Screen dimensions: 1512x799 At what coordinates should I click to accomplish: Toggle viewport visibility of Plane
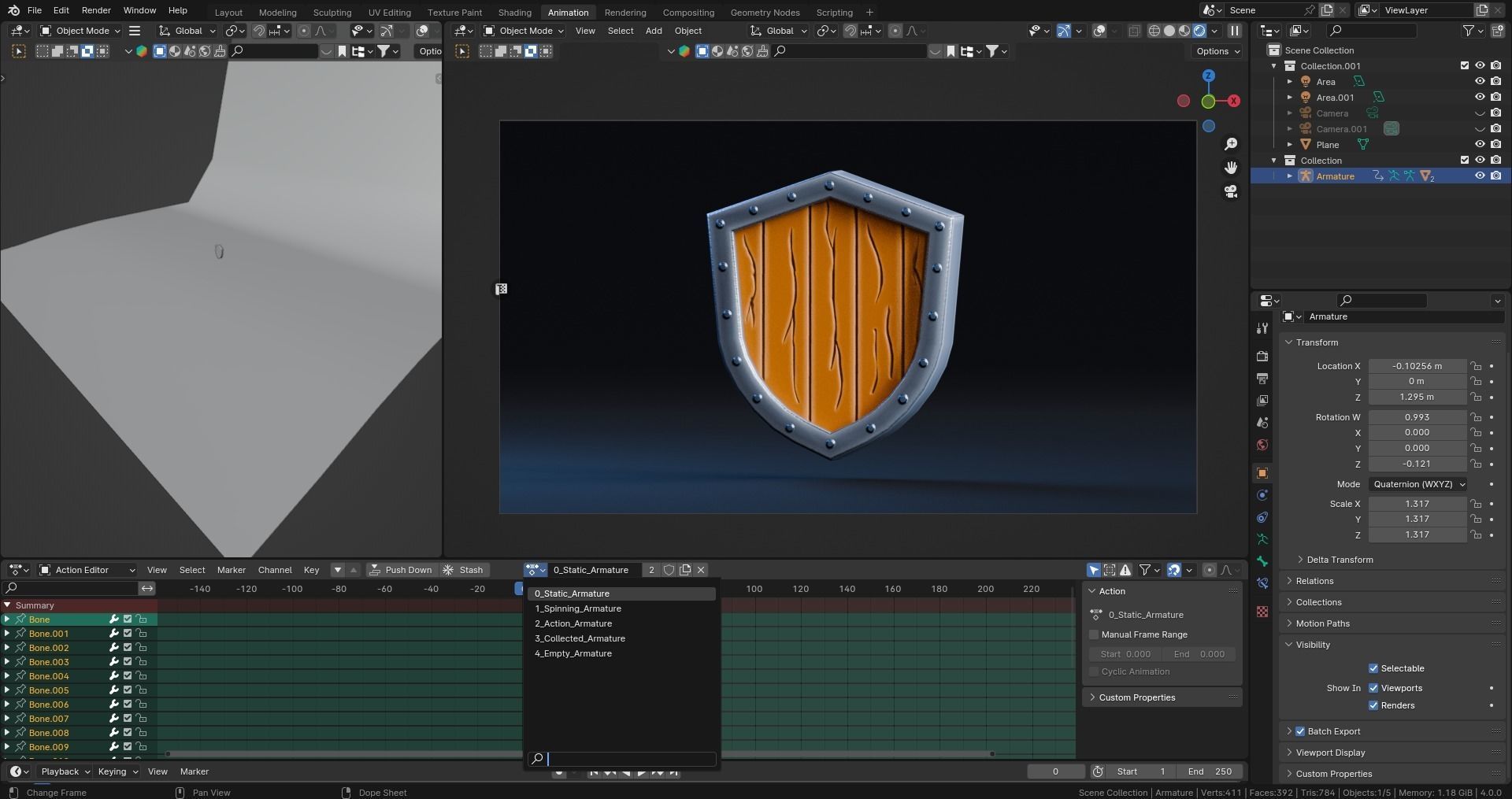click(x=1480, y=145)
